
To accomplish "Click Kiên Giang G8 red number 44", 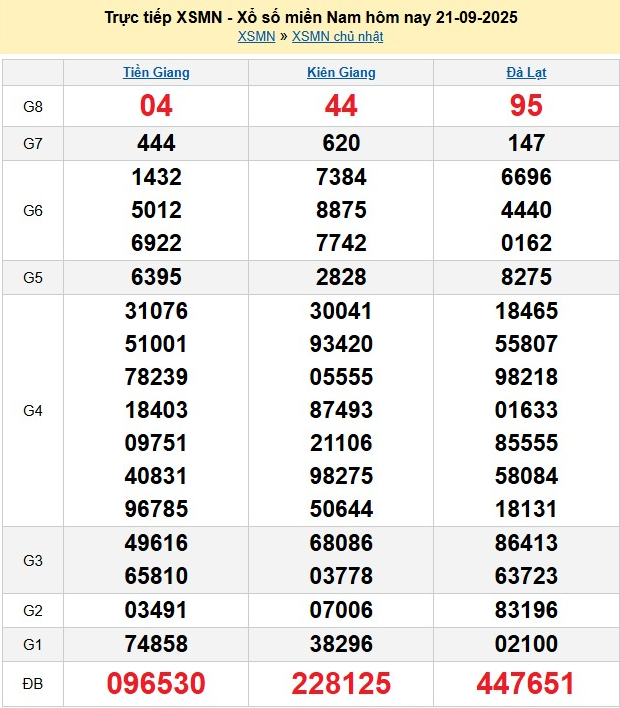I will point(341,106).
